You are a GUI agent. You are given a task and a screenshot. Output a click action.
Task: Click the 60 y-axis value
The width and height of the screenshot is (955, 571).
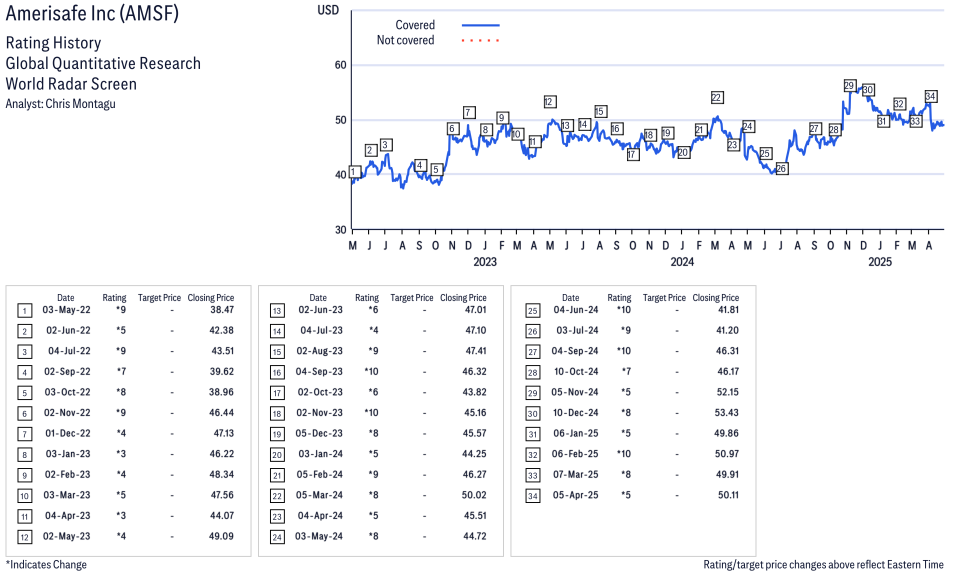click(340, 65)
